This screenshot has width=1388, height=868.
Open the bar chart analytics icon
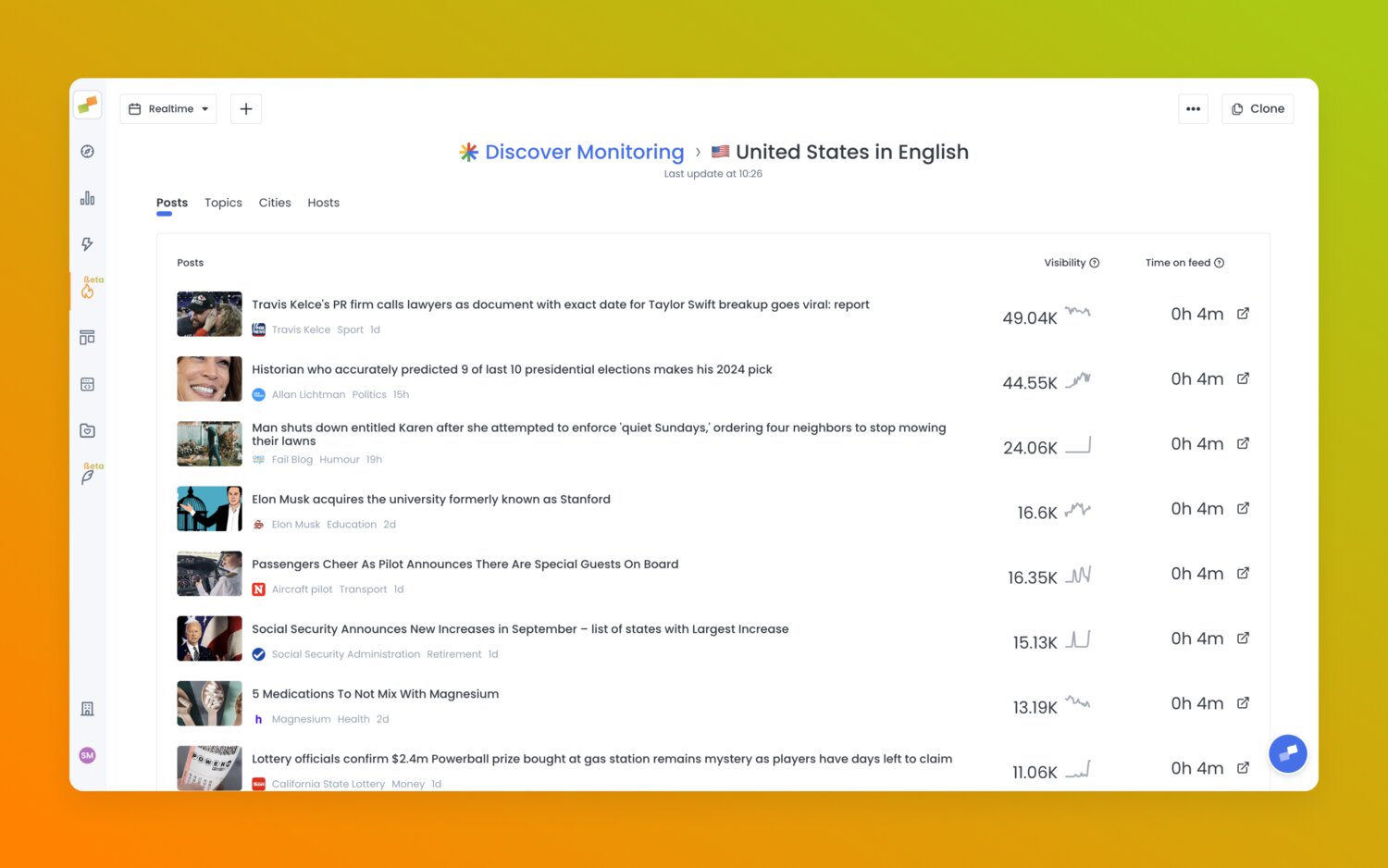tap(88, 198)
